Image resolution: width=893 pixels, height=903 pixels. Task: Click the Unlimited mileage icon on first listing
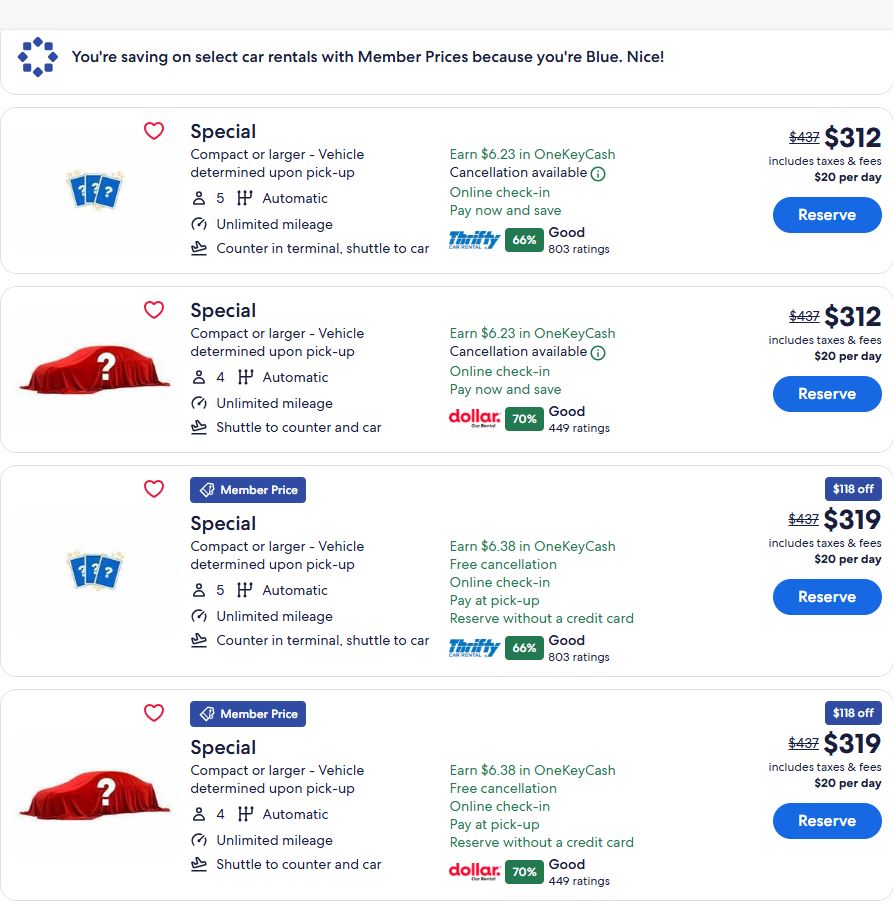[x=199, y=224]
